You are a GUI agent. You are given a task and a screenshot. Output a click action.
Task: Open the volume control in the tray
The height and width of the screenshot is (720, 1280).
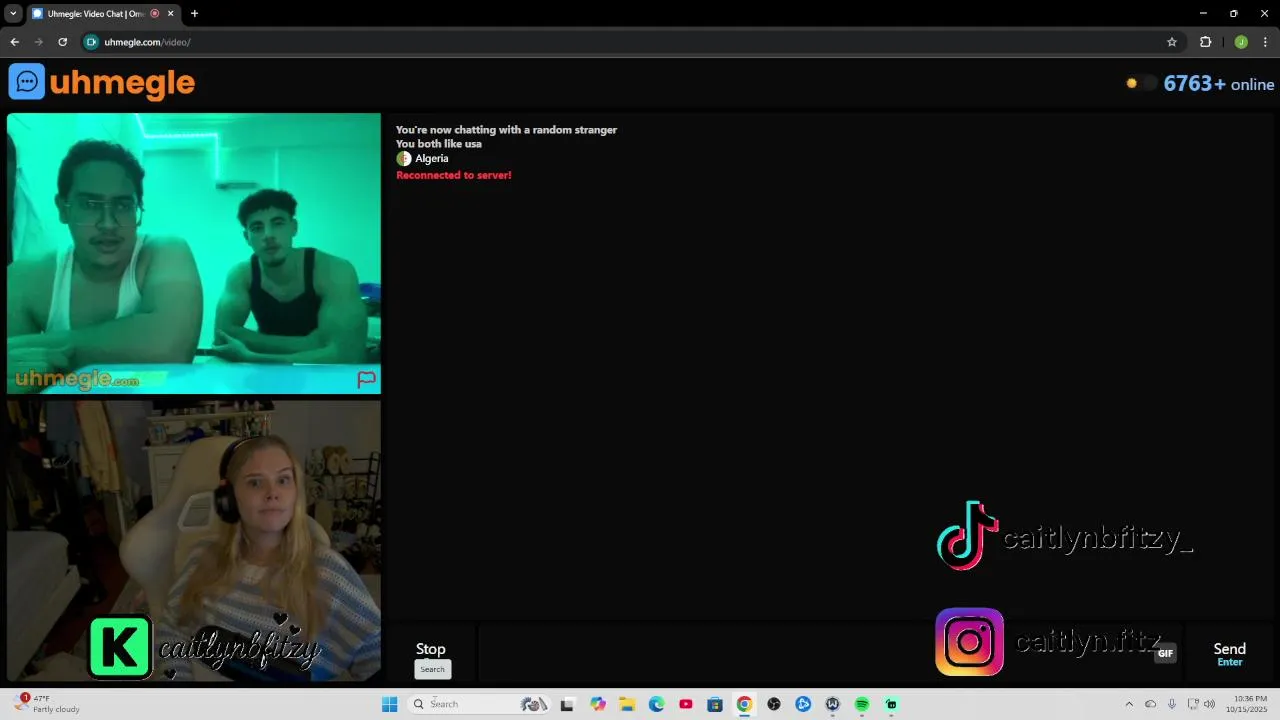[x=1209, y=704]
